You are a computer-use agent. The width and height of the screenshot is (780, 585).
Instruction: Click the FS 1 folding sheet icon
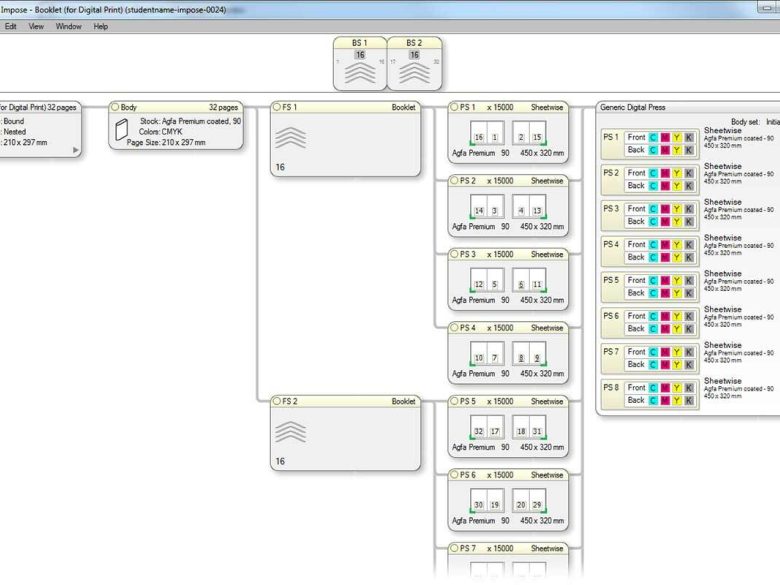click(x=290, y=138)
